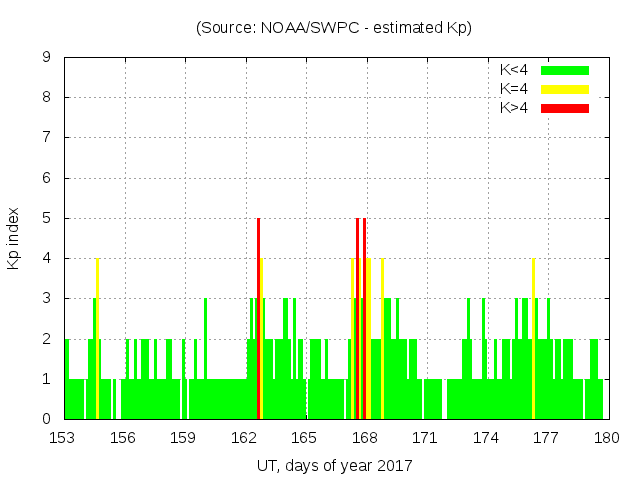Click the x-axis tick label 153

coord(63,438)
